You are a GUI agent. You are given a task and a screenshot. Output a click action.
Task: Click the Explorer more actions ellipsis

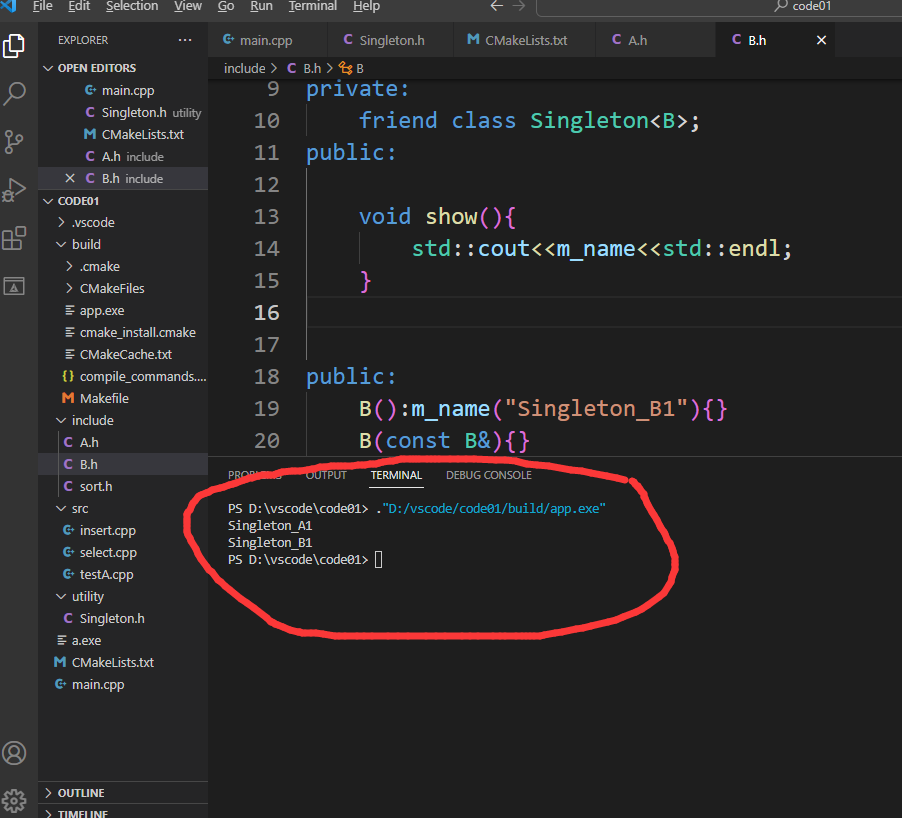(185, 40)
